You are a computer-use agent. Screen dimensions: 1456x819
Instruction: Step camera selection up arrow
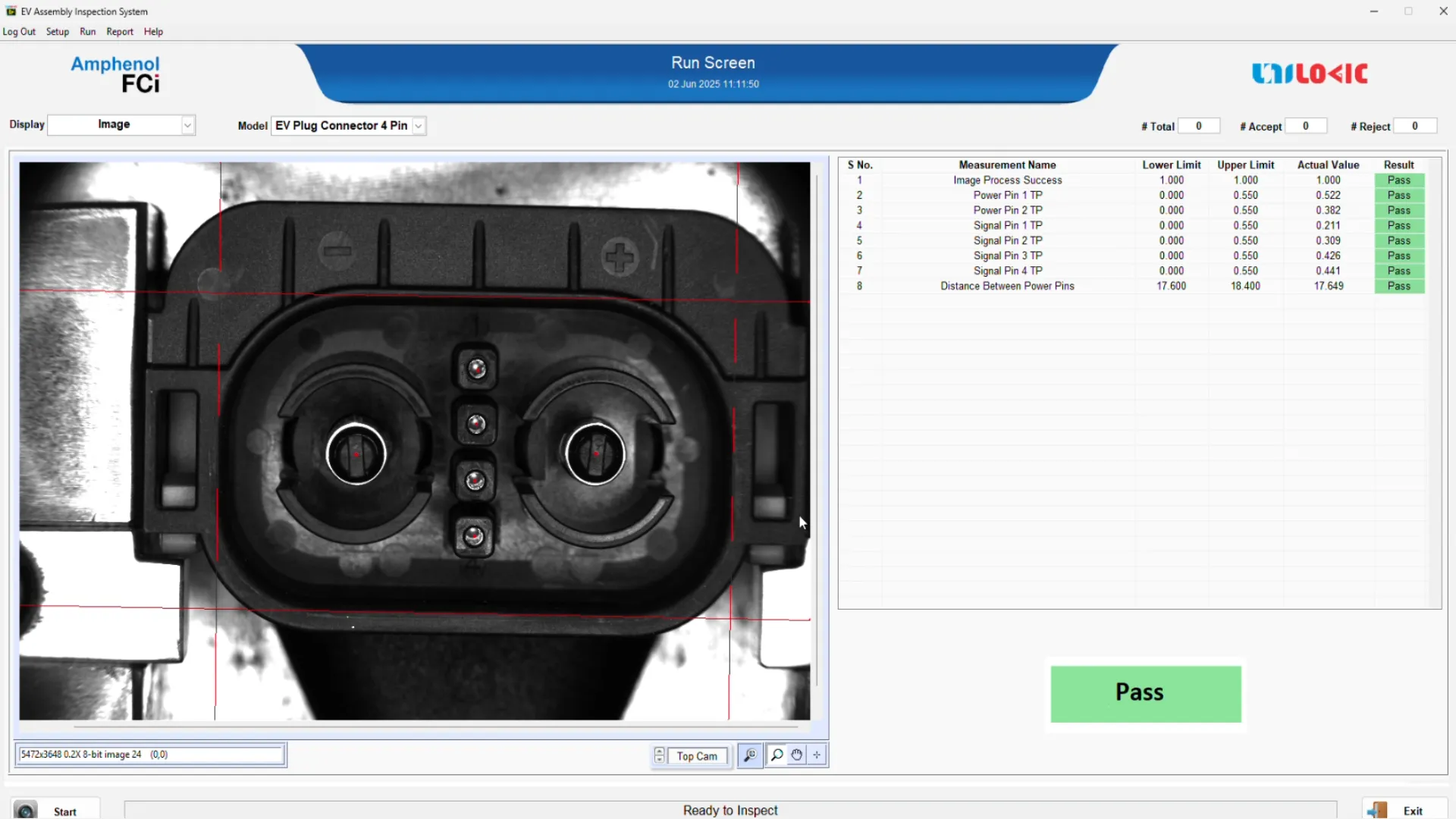(x=659, y=751)
